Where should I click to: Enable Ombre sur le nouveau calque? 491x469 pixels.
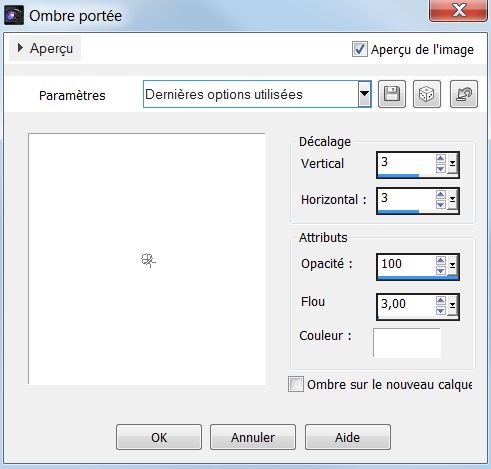click(296, 384)
